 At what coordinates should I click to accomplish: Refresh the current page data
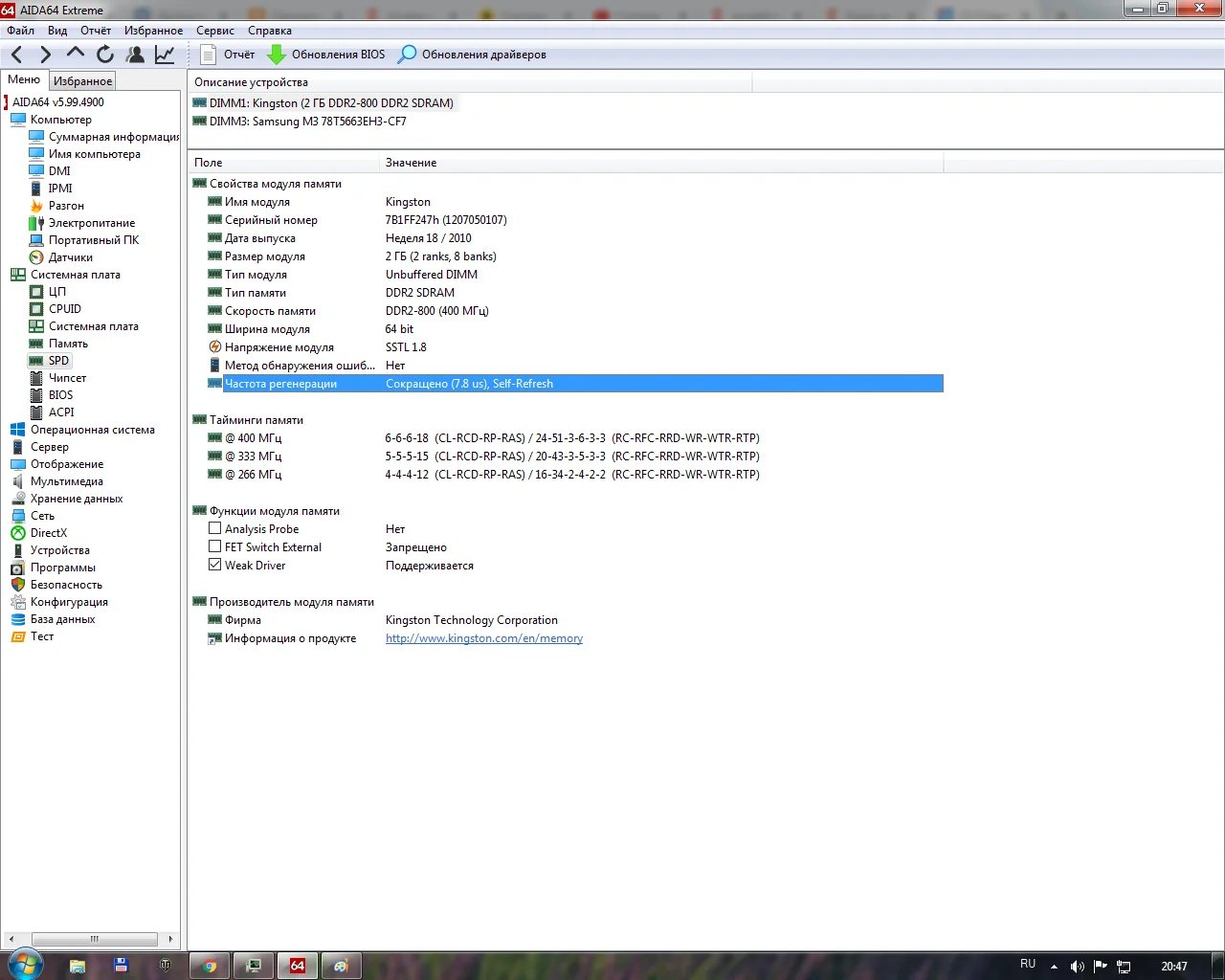coord(105,55)
